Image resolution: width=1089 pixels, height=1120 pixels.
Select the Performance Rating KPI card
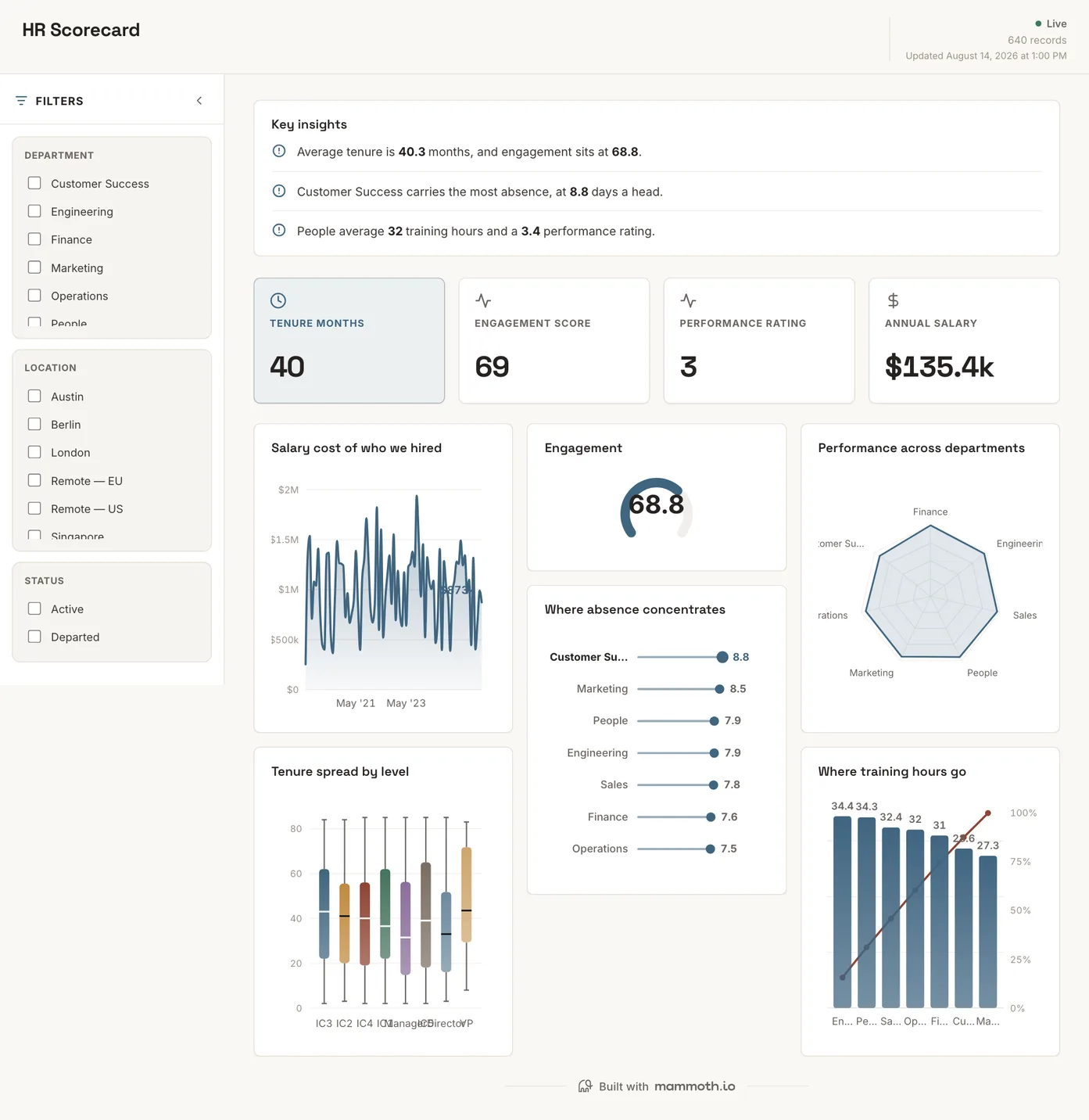(759, 341)
